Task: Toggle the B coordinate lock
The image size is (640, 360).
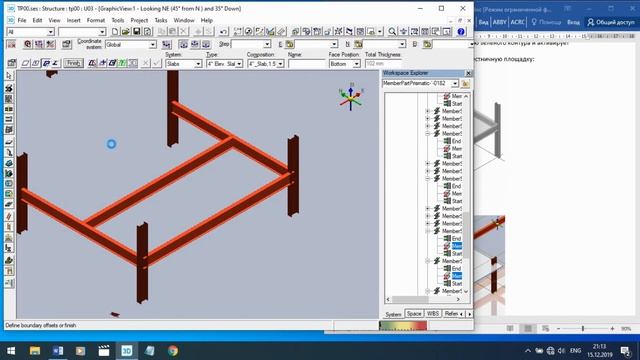Action: pyautogui.click(x=427, y=44)
